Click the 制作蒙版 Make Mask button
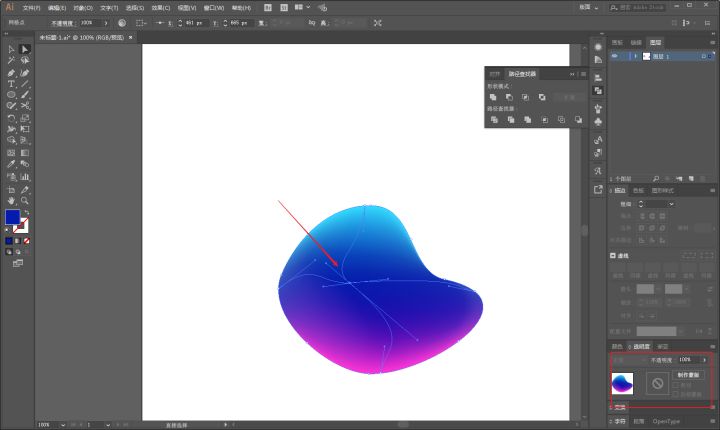 coord(688,375)
